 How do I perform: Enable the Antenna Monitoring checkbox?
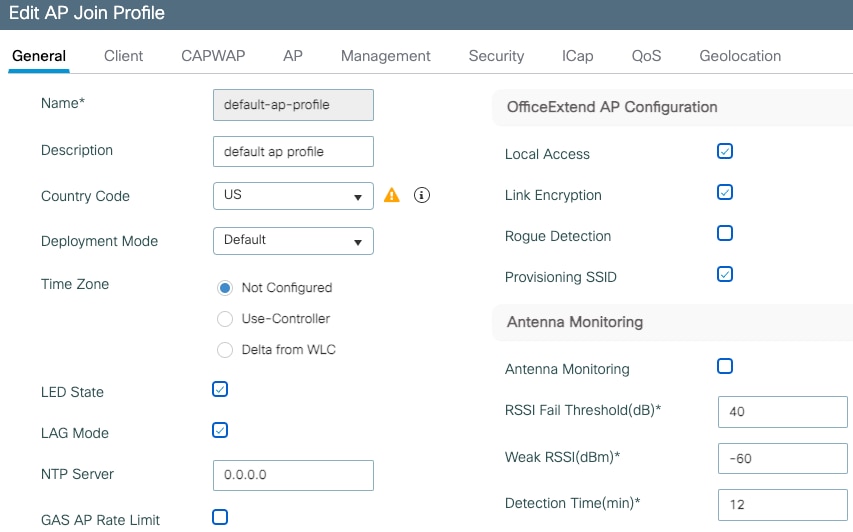[x=725, y=366]
